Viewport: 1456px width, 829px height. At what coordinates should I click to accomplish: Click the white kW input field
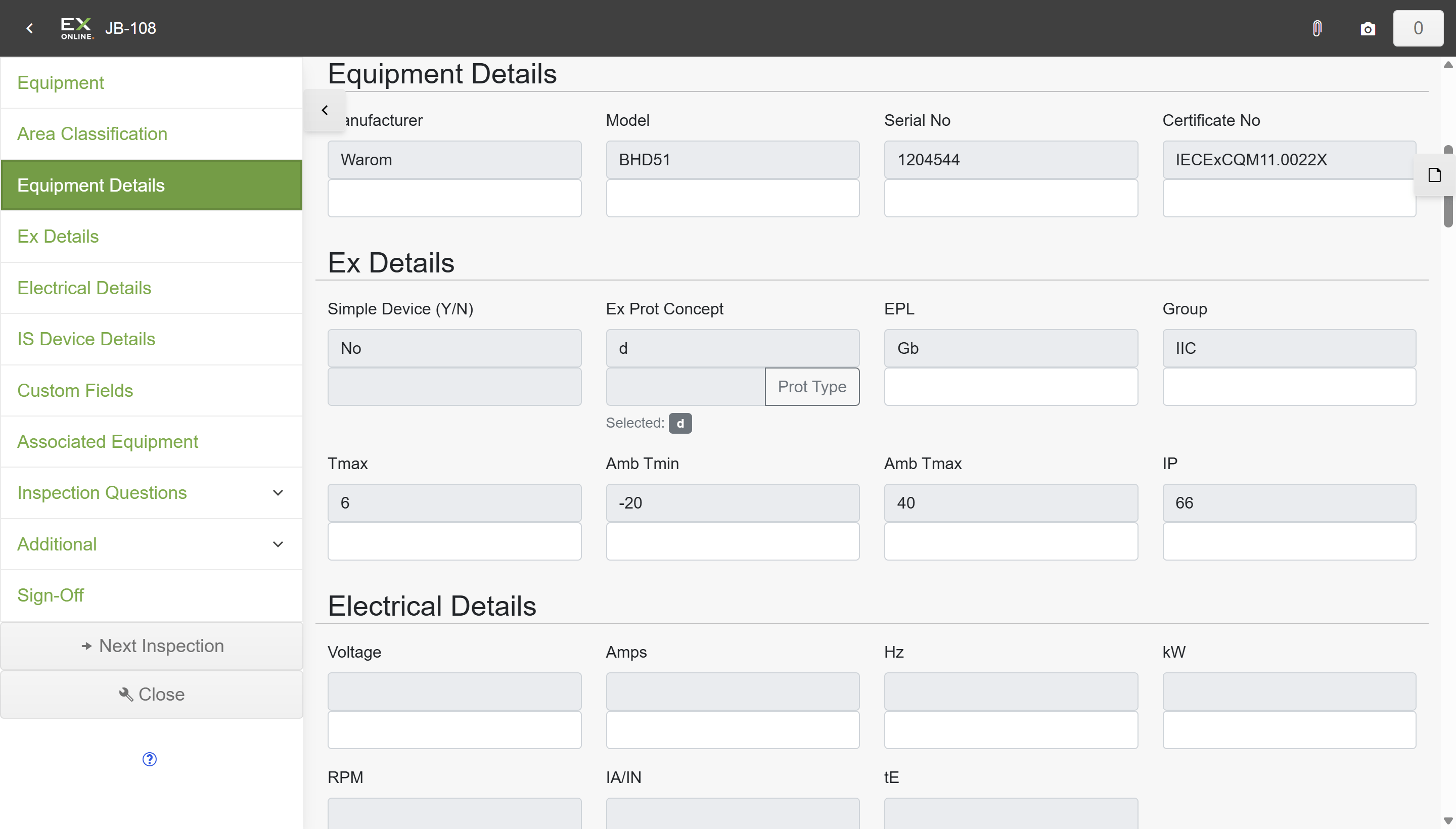point(1289,730)
